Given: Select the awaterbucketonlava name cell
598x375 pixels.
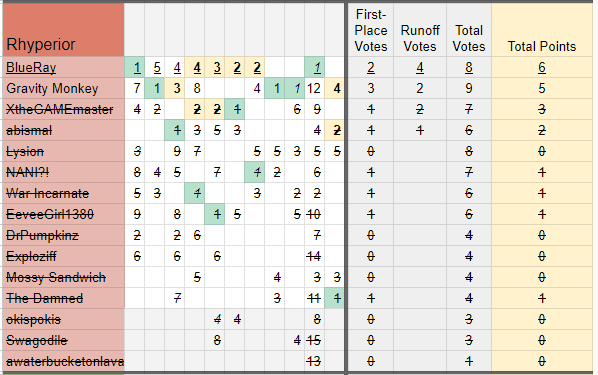Looking at the screenshot, I should coord(63,361).
